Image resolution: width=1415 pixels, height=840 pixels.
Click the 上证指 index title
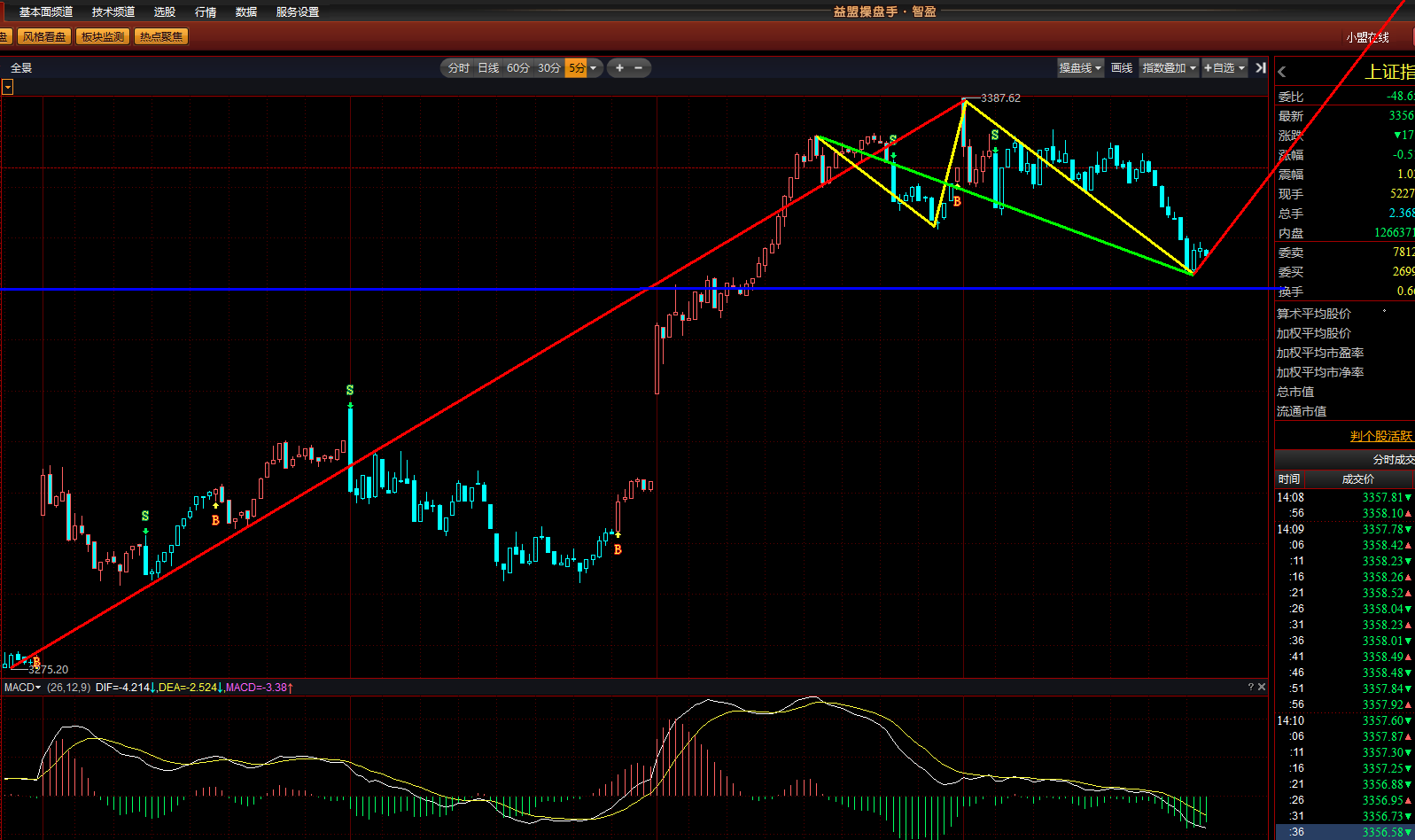tap(1389, 72)
